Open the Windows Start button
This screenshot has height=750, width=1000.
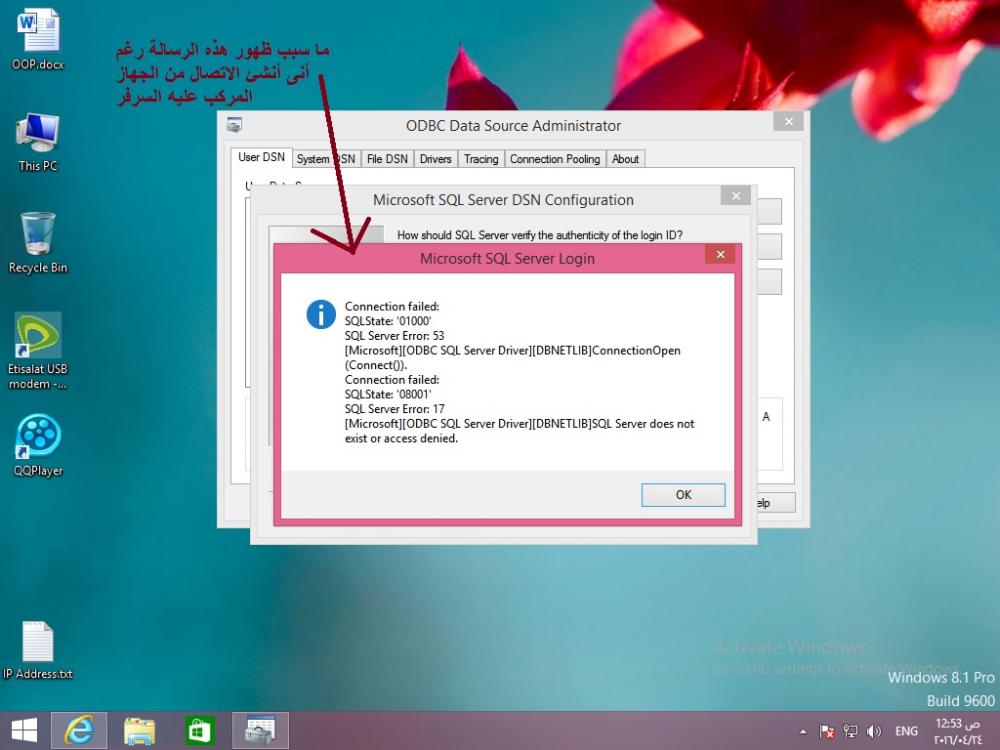click(x=24, y=731)
